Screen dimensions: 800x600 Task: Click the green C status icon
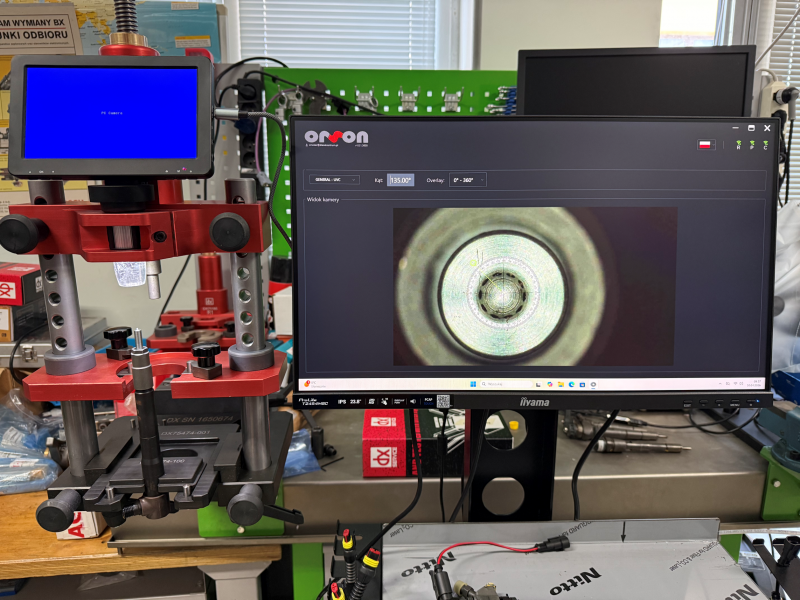tap(765, 146)
